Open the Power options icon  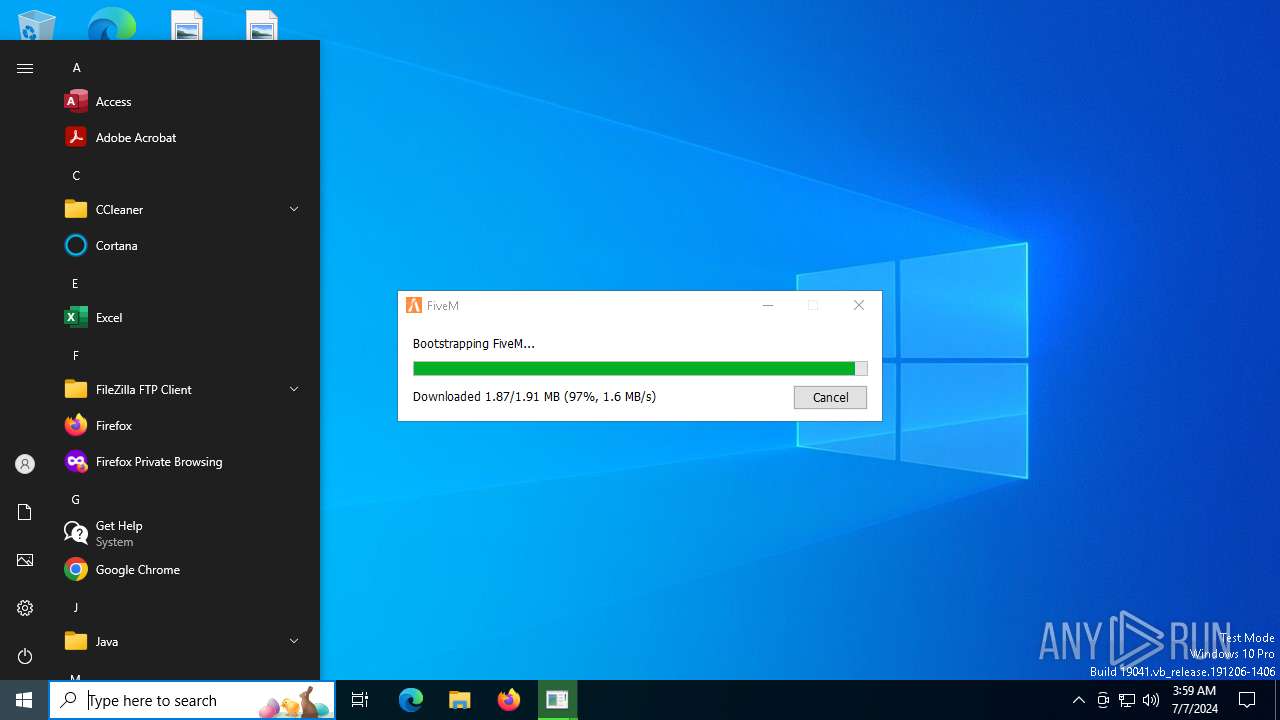click(x=25, y=656)
